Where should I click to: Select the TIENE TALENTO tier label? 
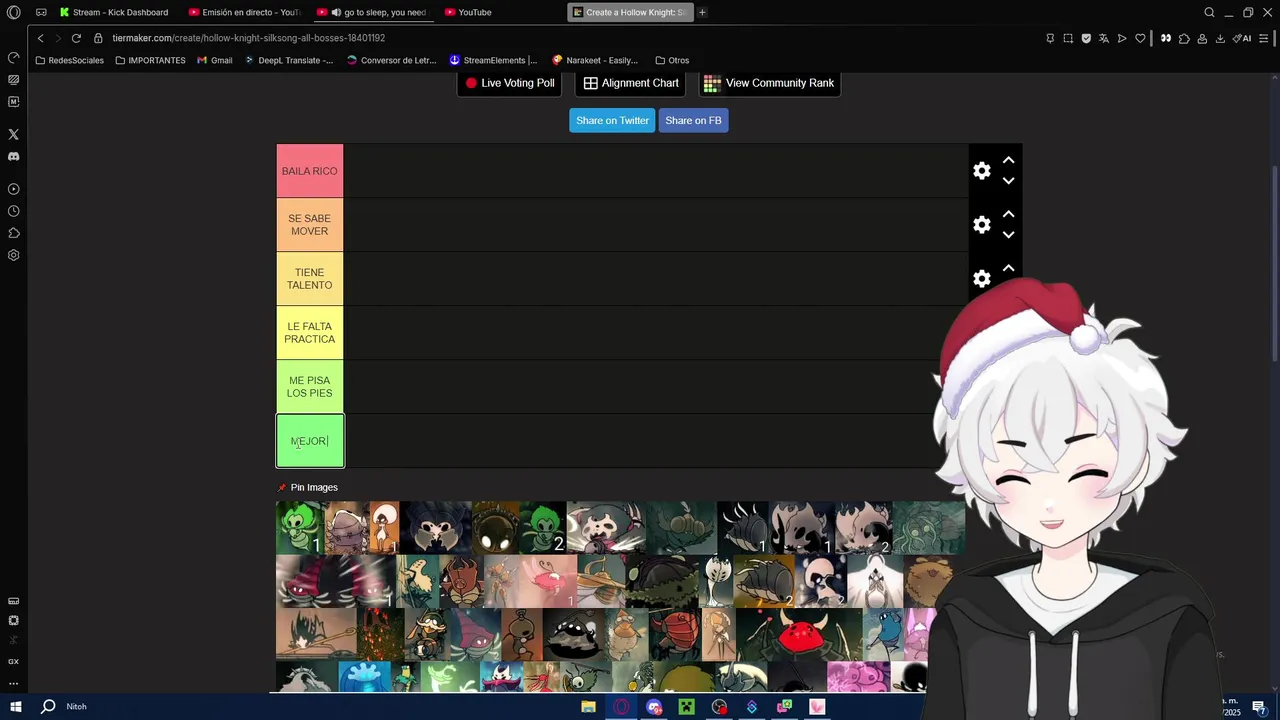[x=310, y=279]
